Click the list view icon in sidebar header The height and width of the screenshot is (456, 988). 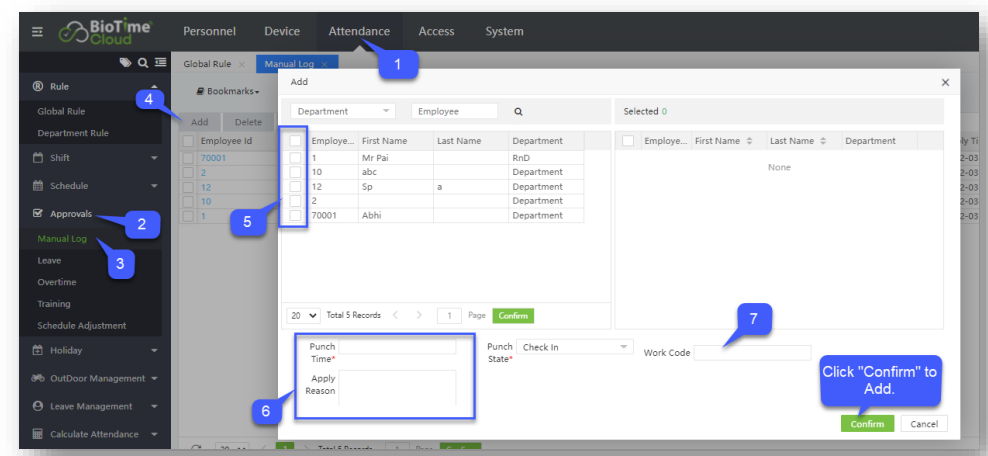[160, 63]
